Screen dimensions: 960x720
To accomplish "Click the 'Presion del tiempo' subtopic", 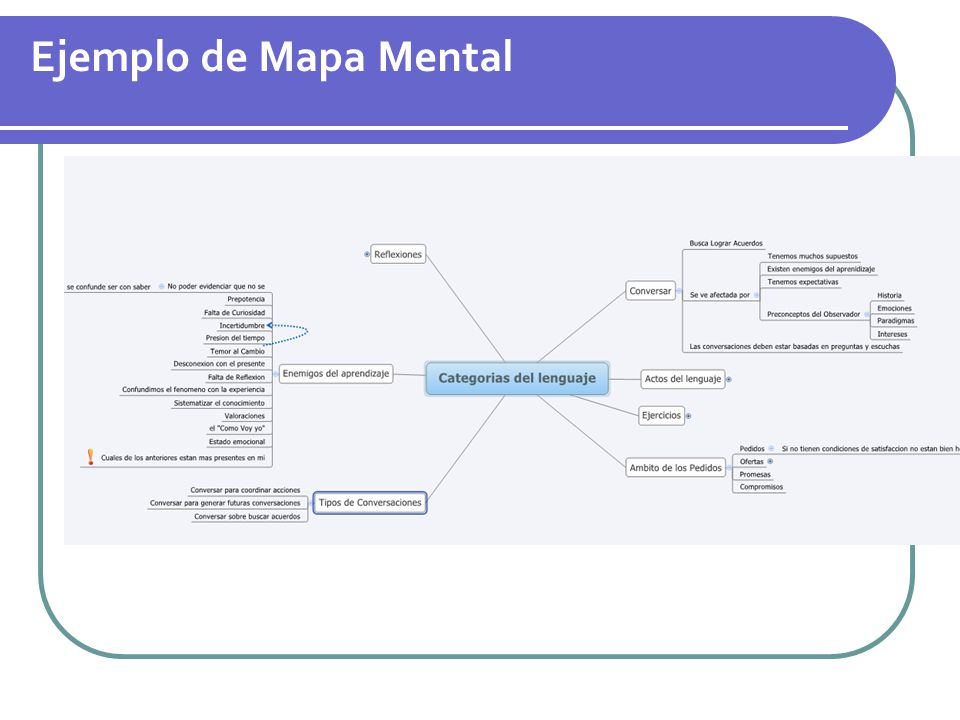I will 235,338.
